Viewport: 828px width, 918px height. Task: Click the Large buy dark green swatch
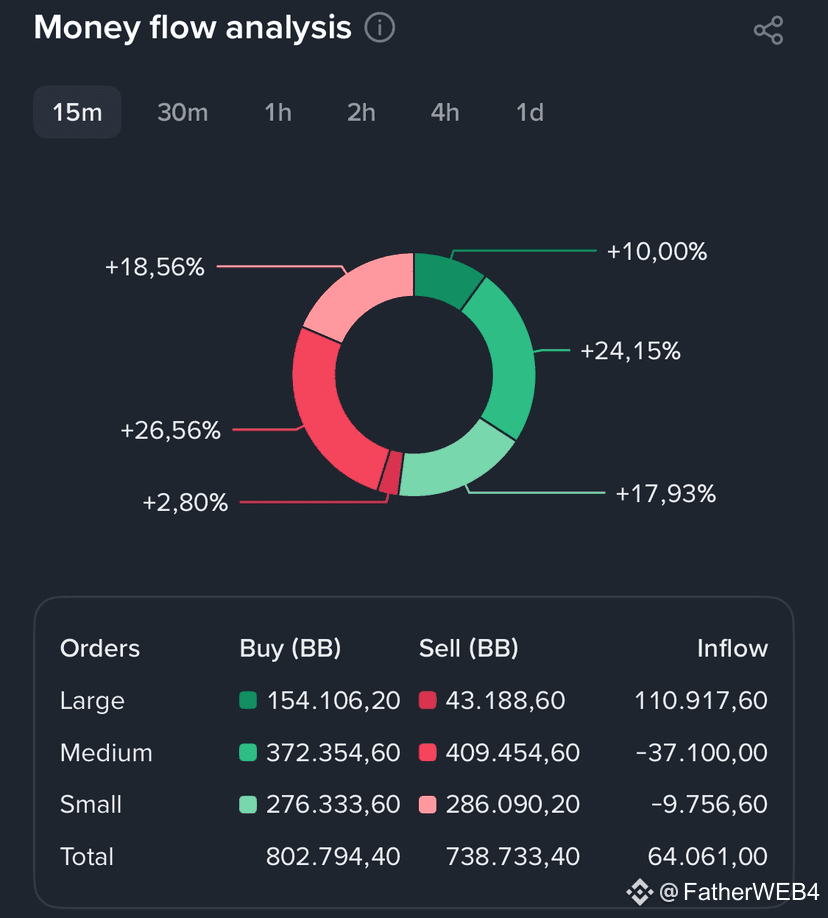pyautogui.click(x=248, y=701)
